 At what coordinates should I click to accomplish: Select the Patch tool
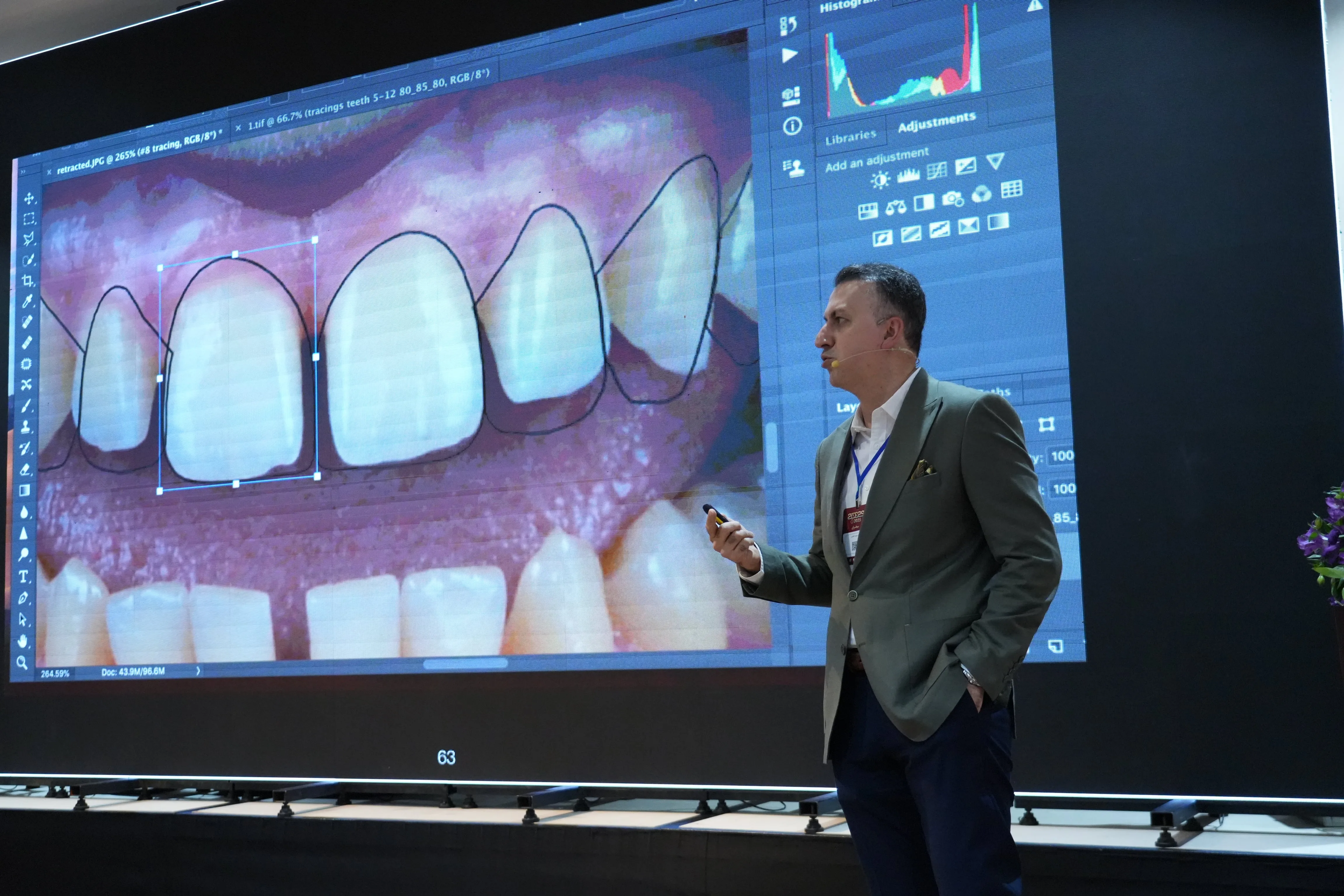[26, 363]
